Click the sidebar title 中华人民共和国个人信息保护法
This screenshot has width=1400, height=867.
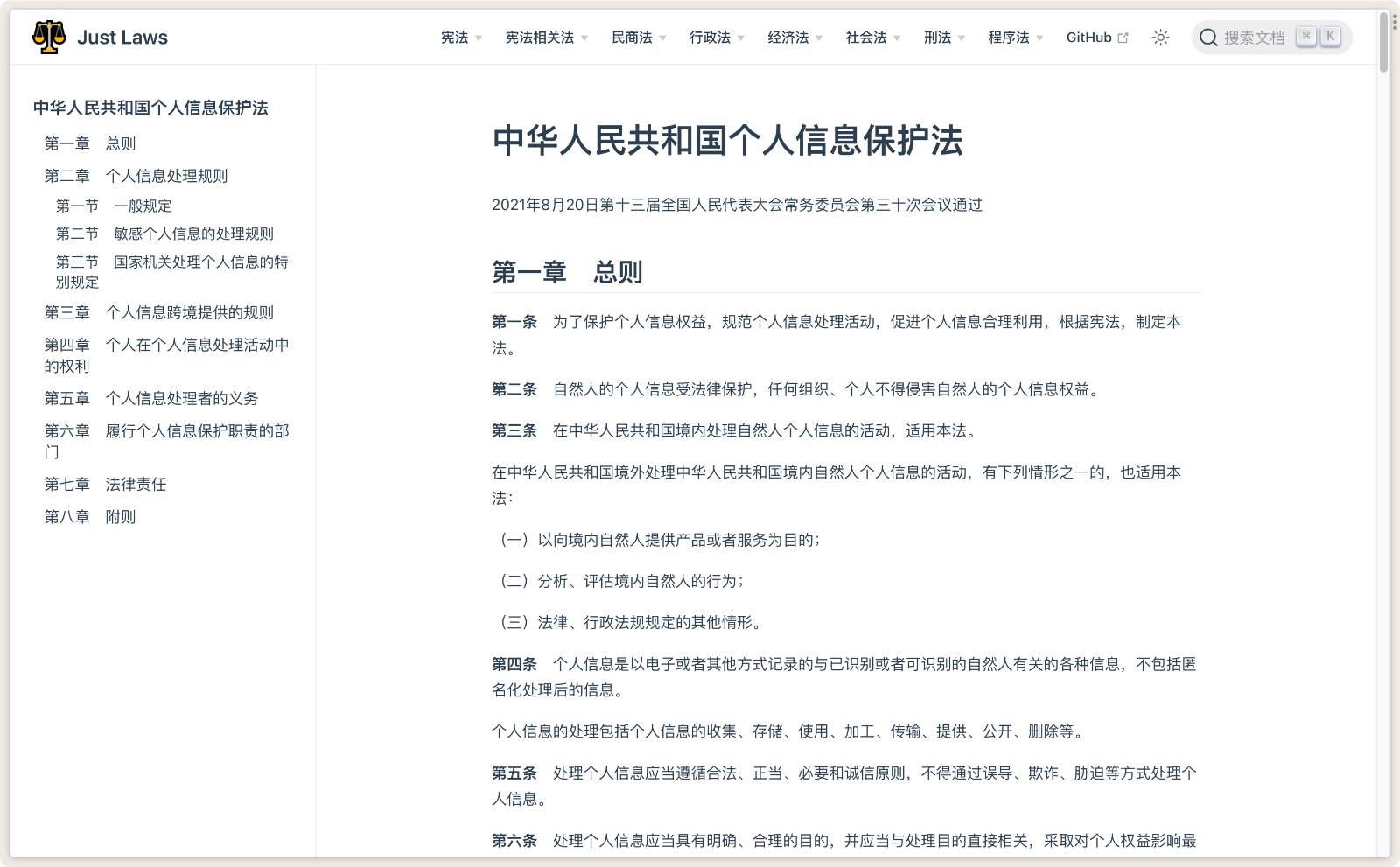tap(152, 108)
